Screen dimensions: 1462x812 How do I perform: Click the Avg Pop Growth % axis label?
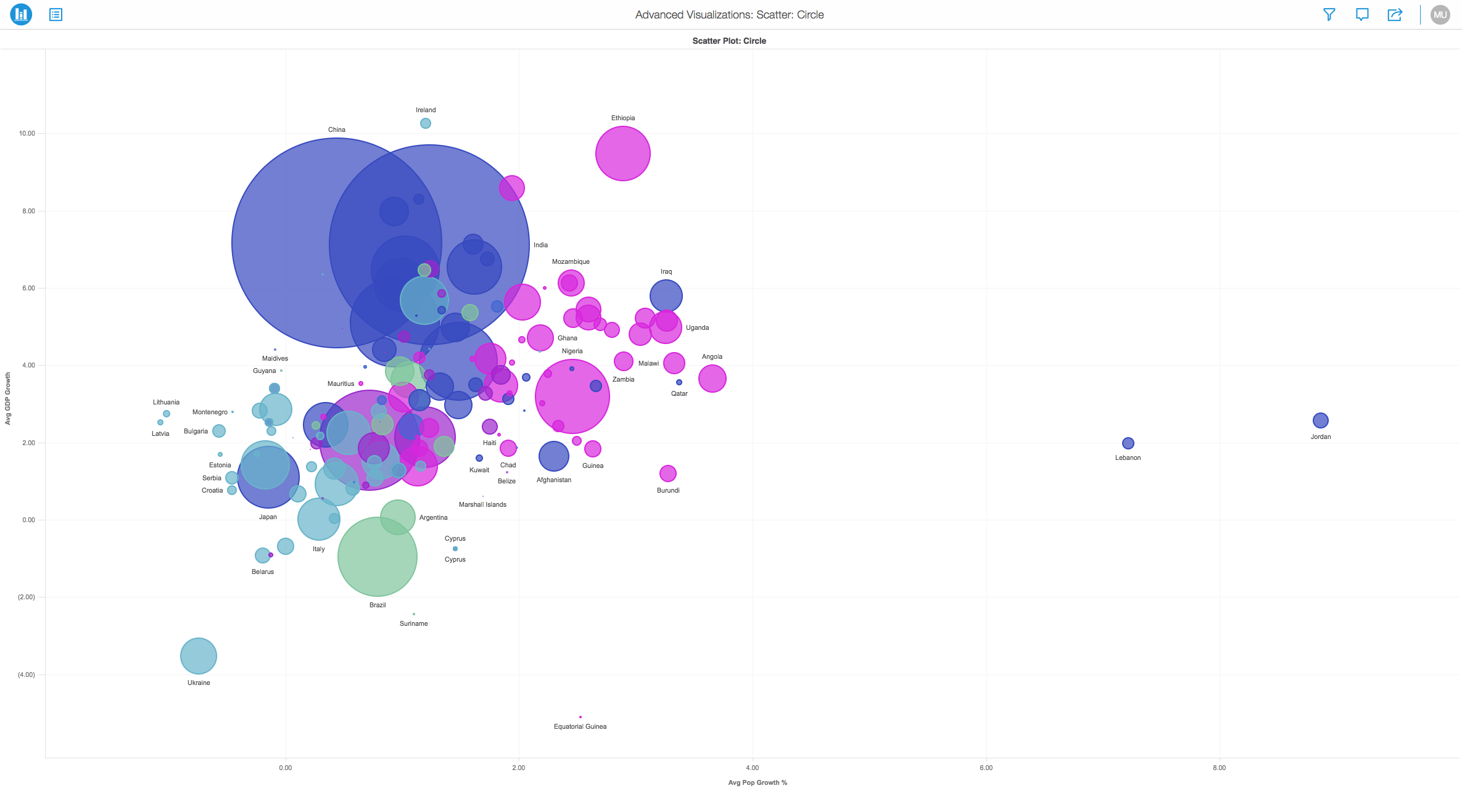click(756, 782)
